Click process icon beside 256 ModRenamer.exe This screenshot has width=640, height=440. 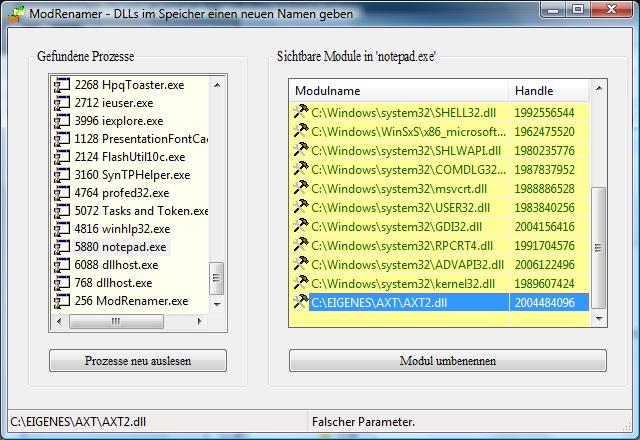[62, 300]
